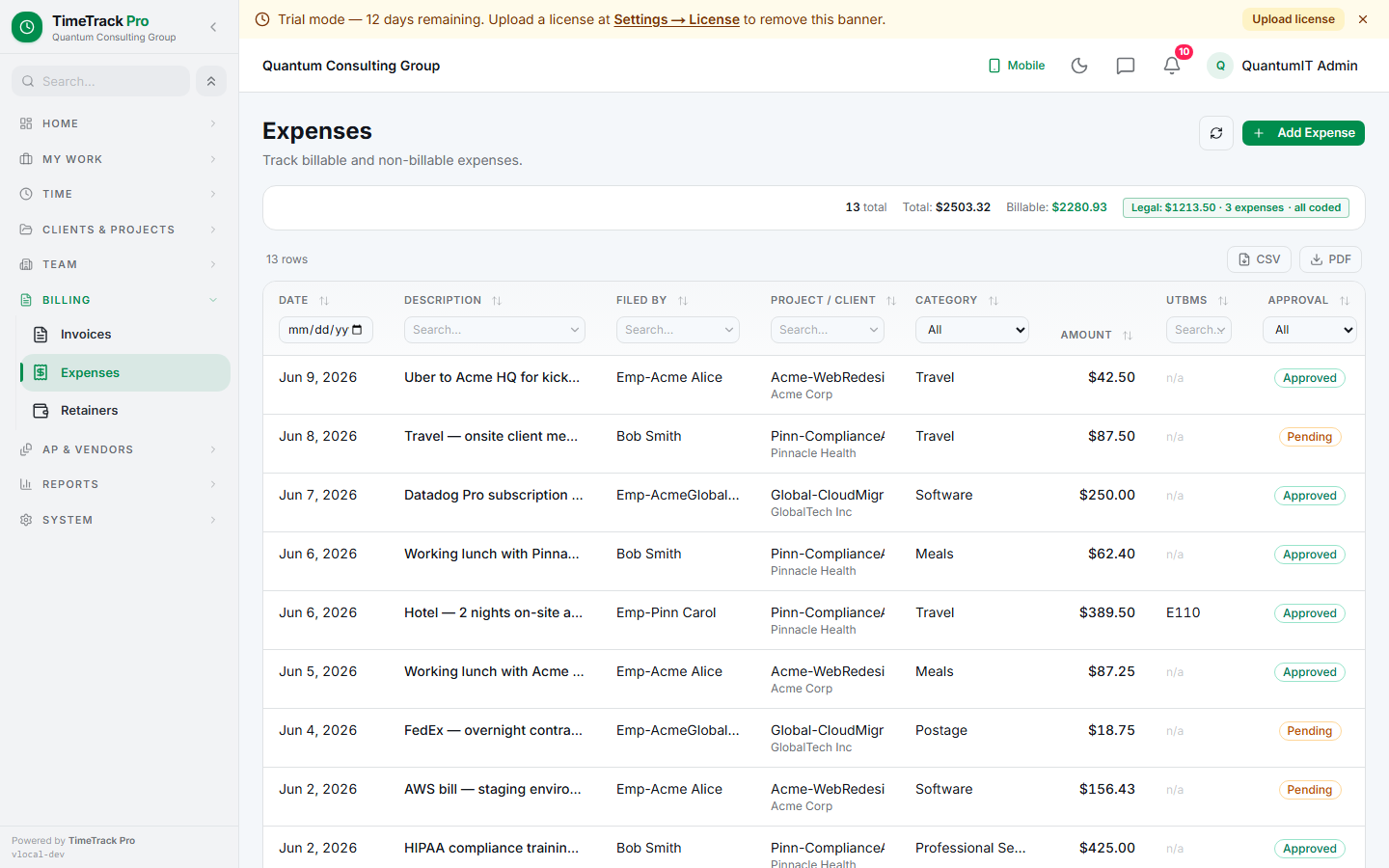This screenshot has width=1389, height=868.
Task: Click the $389.50 hotel amount
Action: (1107, 613)
